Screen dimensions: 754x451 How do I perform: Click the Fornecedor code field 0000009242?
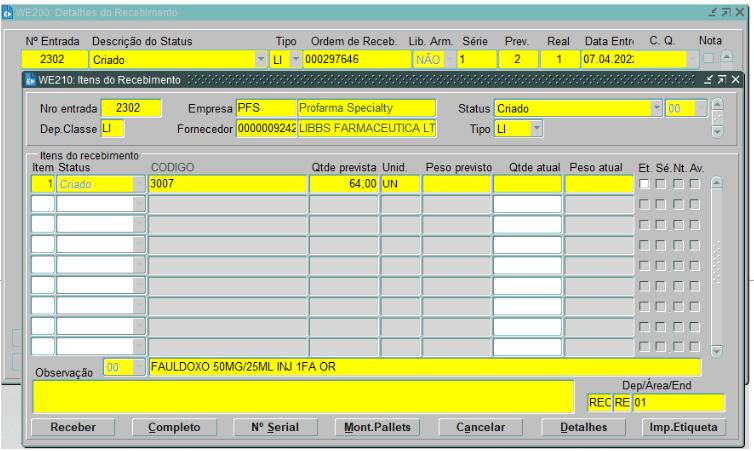266,128
